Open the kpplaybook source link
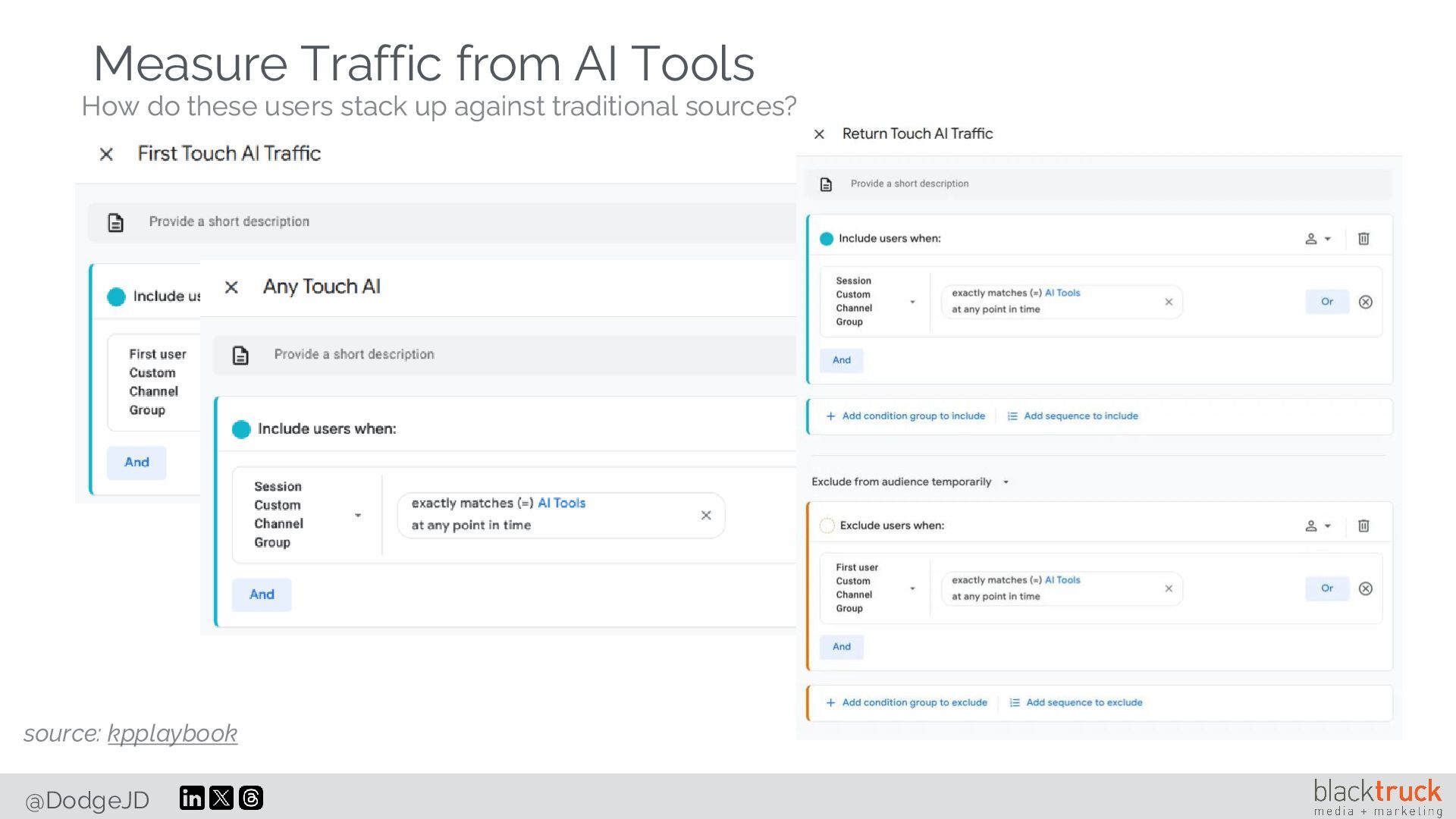This screenshot has width=1456, height=819. click(172, 733)
